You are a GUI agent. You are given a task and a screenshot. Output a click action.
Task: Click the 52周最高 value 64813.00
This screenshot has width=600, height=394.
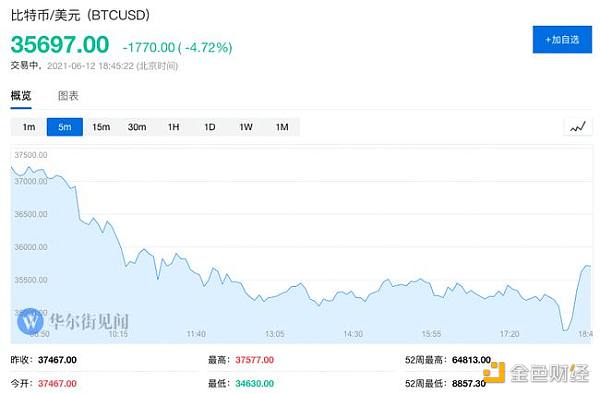(x=471, y=360)
